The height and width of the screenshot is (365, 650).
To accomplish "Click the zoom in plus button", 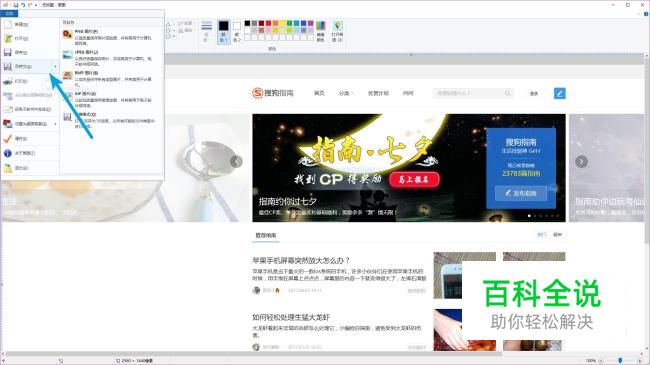I will click(641, 361).
